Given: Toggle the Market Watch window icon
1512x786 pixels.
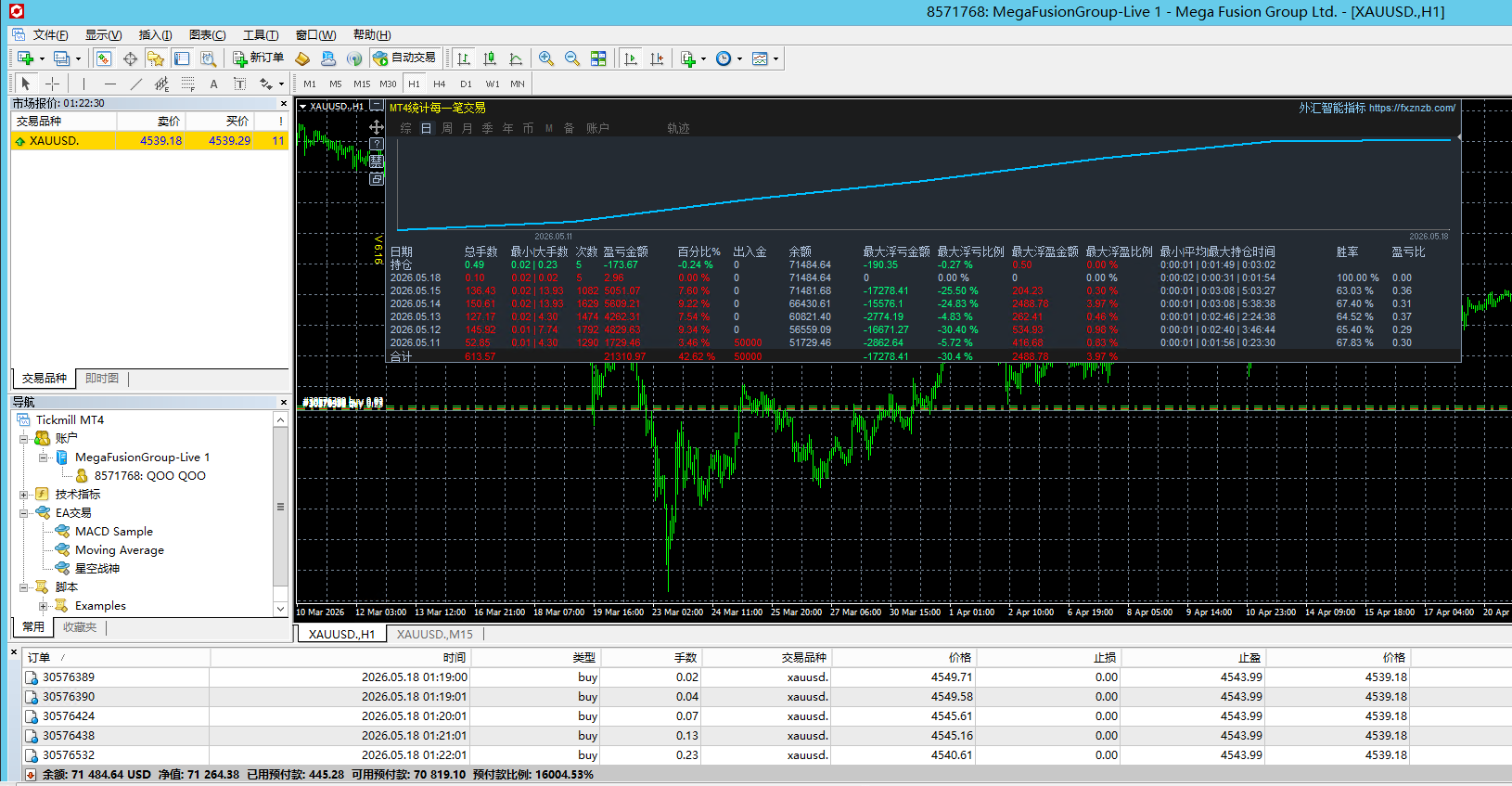Looking at the screenshot, I should tap(104, 58).
